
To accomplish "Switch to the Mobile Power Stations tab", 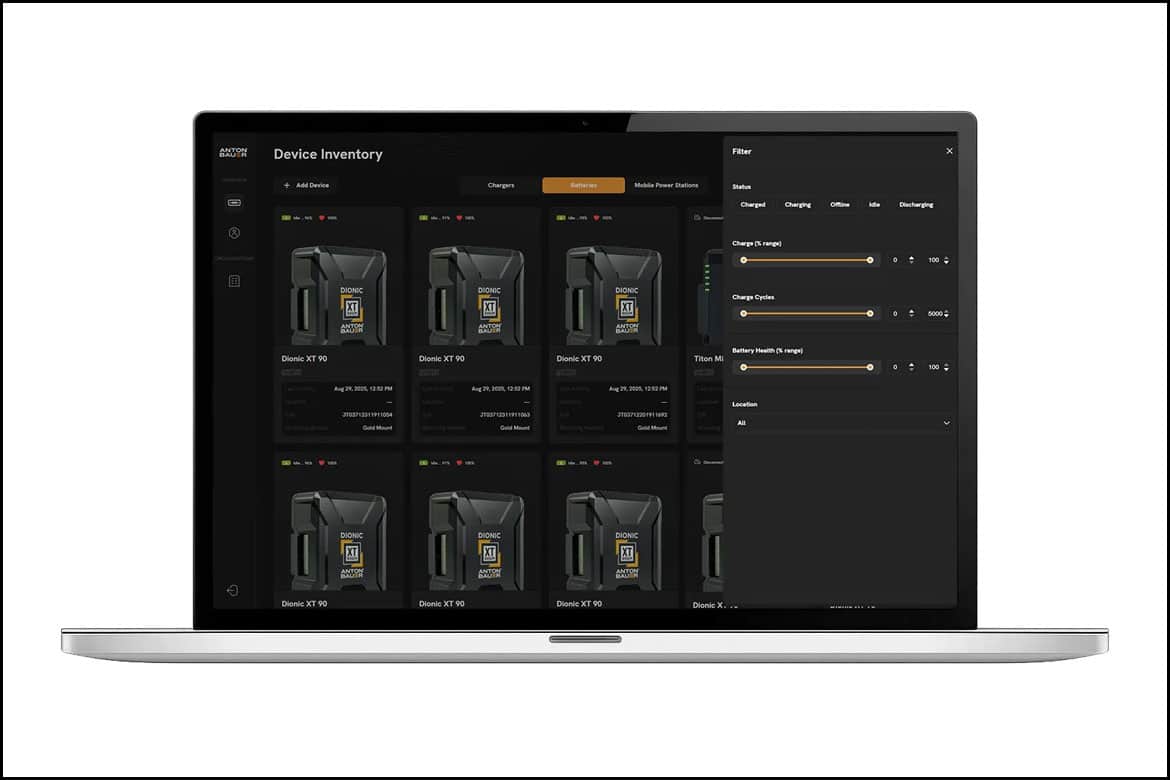I will pos(666,185).
